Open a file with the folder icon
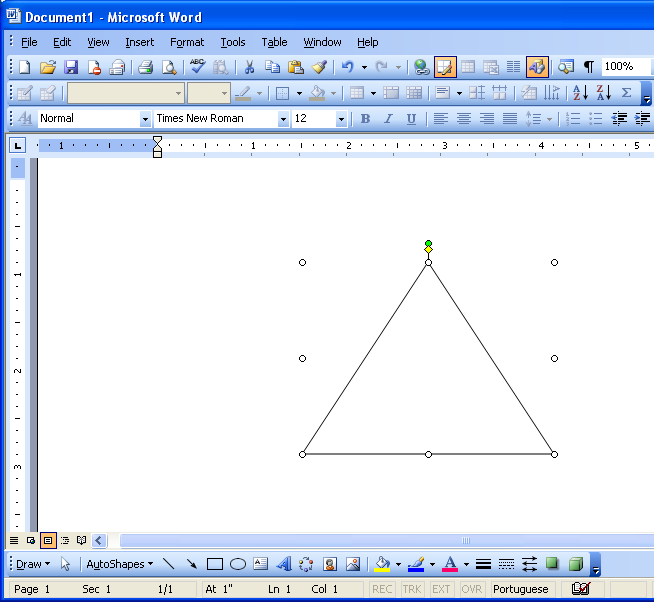The image size is (654, 602). (48, 67)
